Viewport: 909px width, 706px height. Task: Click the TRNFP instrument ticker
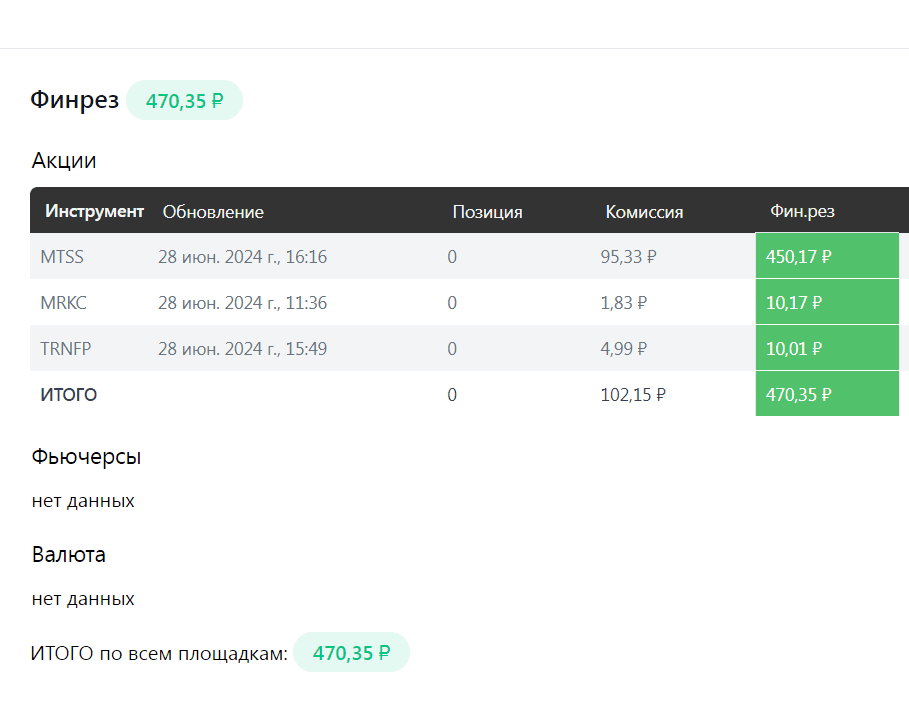point(66,348)
